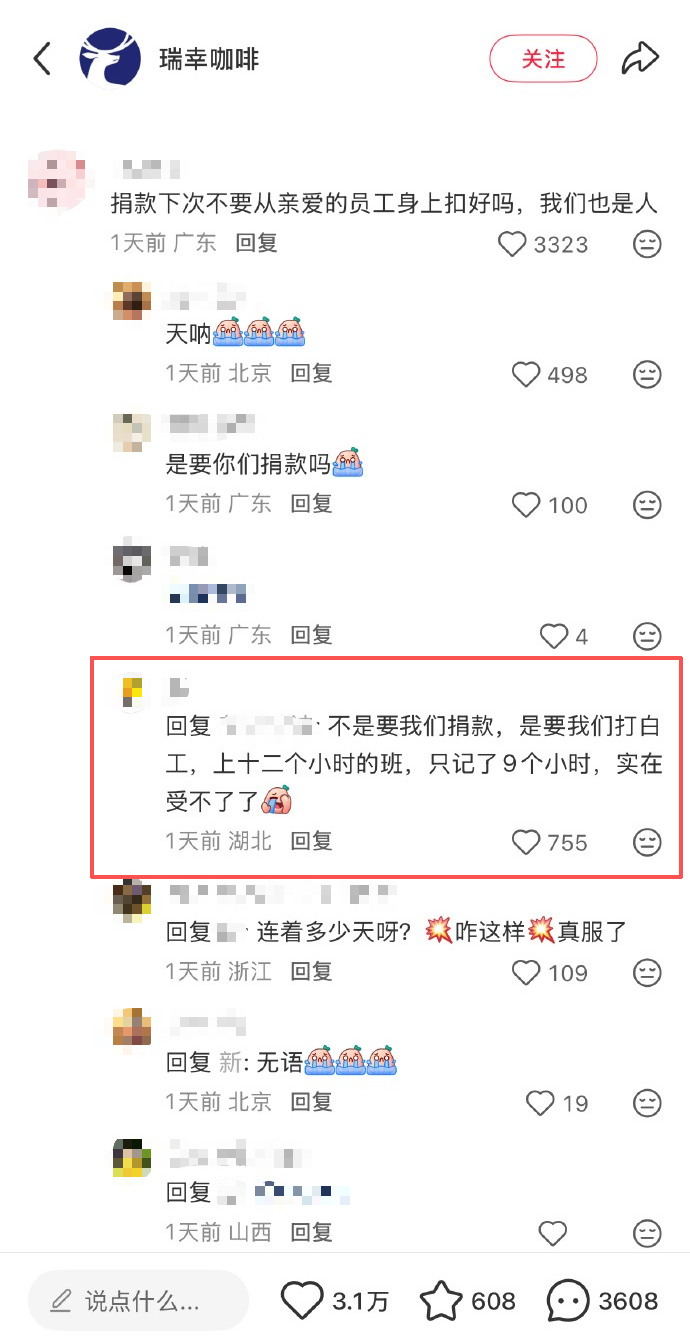This screenshot has height=1336, width=690.
Task: Tap the share arrow icon
Action: 641,59
